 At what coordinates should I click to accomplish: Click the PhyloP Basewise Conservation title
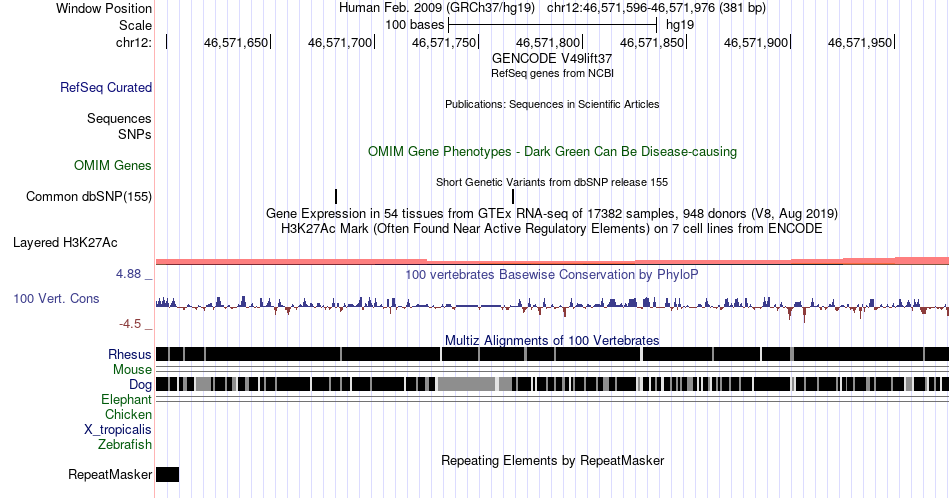point(552,274)
